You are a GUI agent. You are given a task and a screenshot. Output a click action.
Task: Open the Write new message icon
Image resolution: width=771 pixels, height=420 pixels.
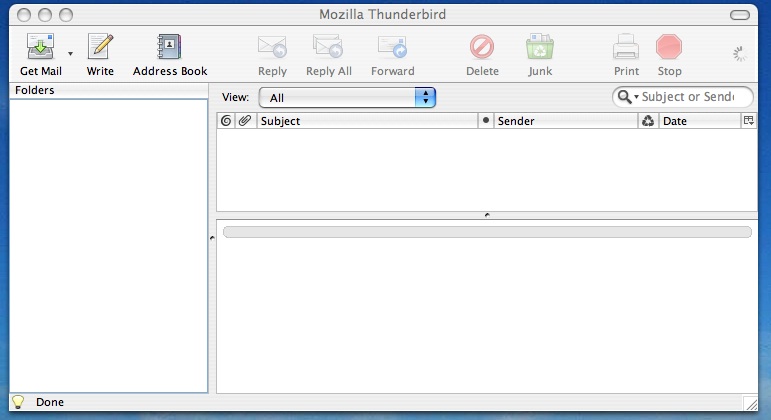[x=100, y=47]
